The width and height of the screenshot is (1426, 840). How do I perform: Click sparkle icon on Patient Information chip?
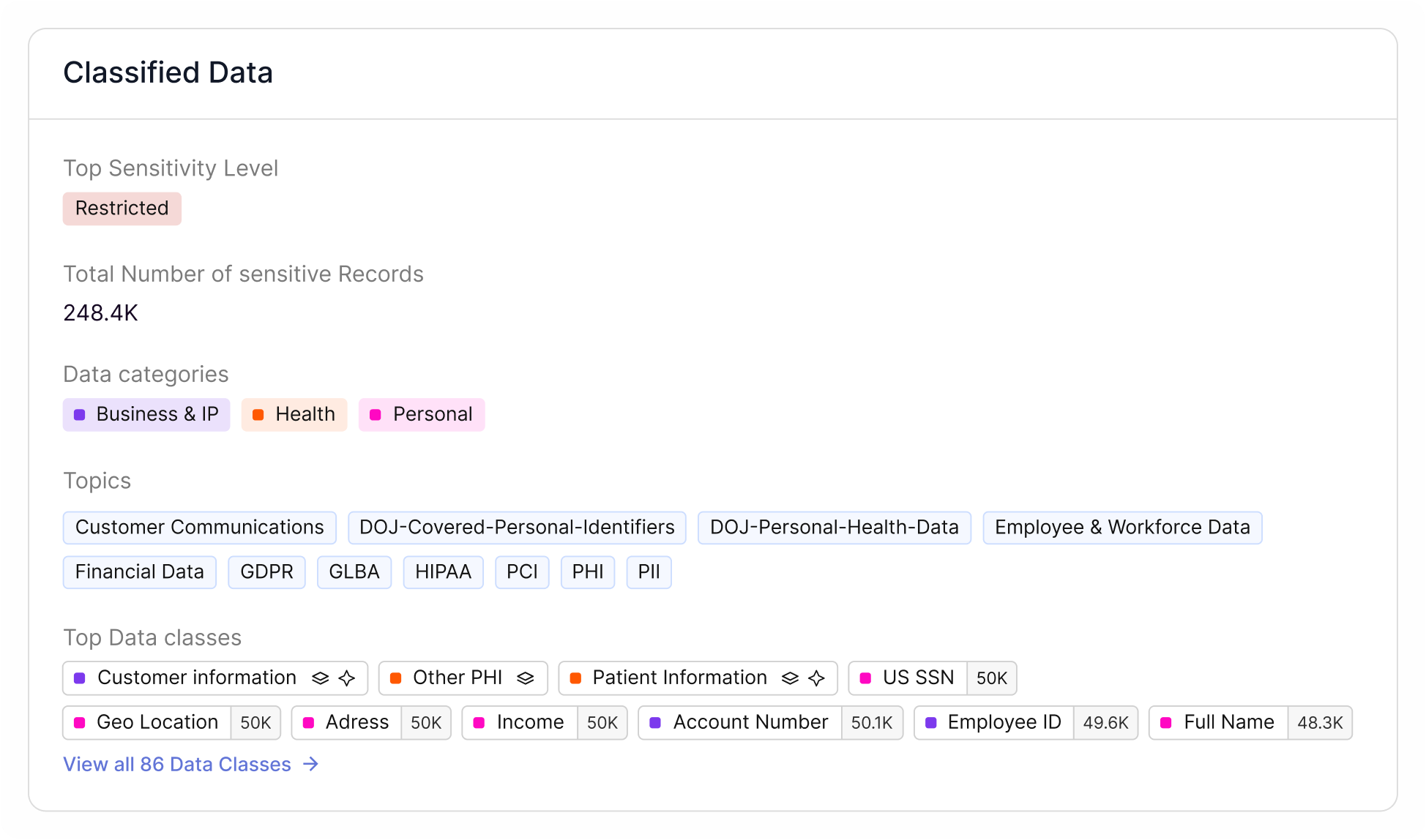click(x=817, y=678)
